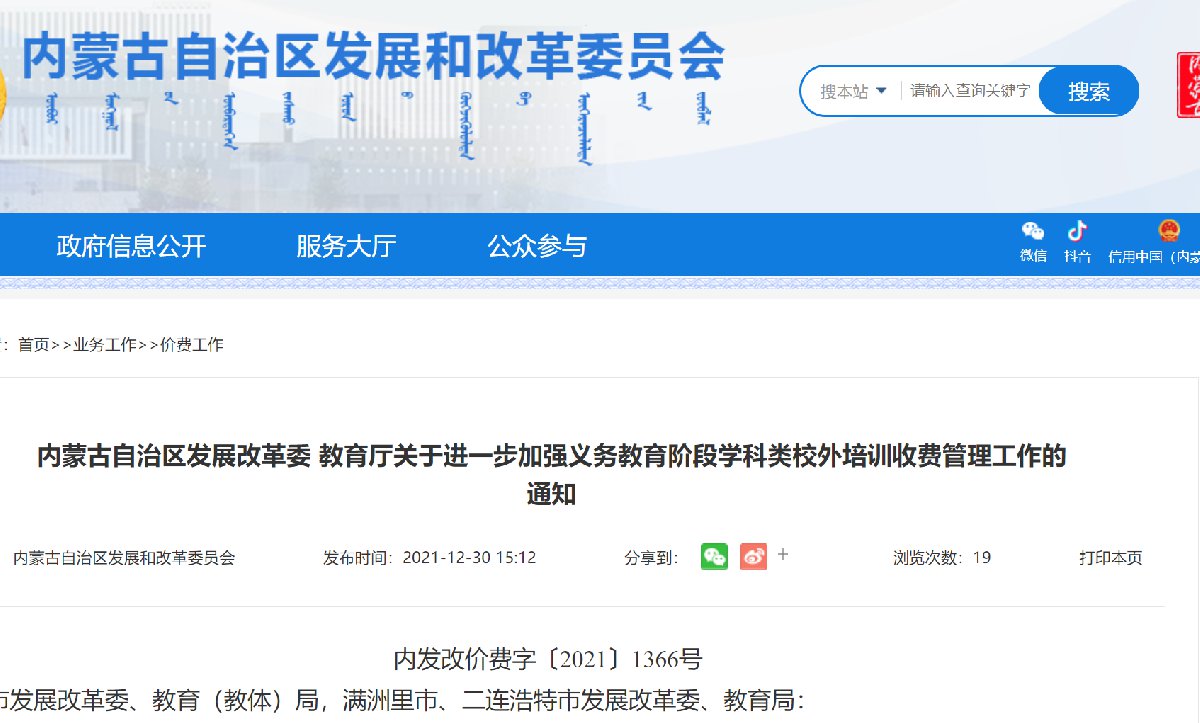Viewport: 1200px width, 723px height.
Task: Open 业务工作 breadcrumb link
Action: tap(105, 345)
